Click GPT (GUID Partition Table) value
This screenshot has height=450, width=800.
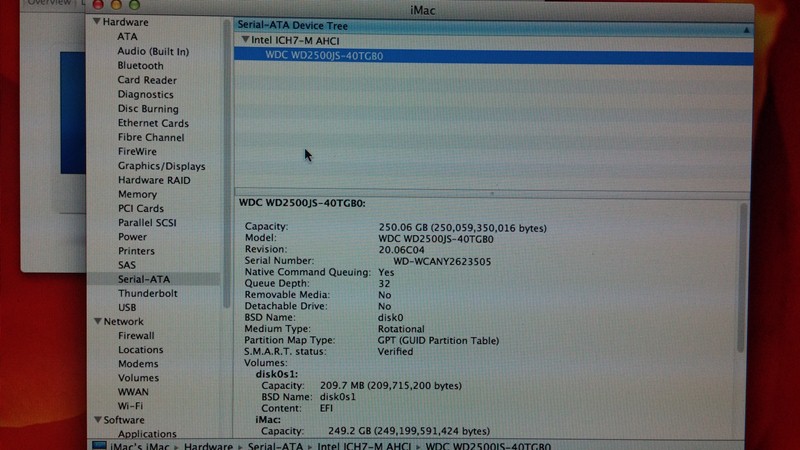438,340
